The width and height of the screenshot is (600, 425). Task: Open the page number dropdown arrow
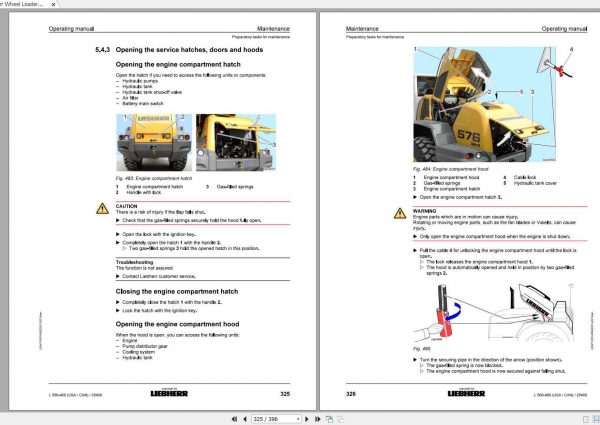[298, 419]
